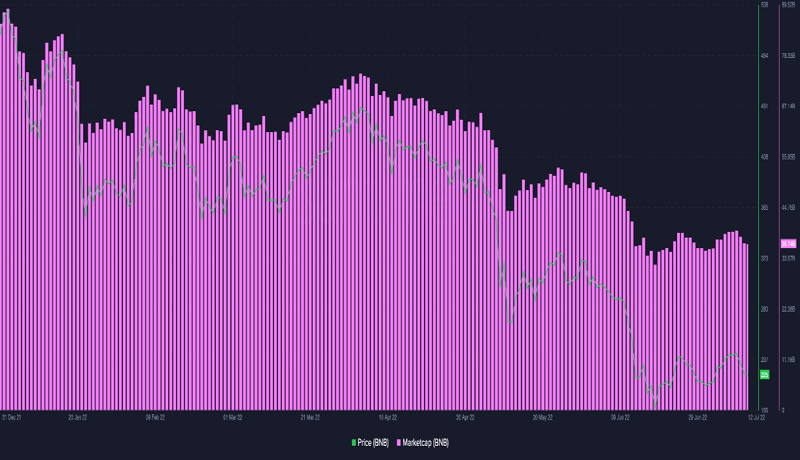The width and height of the screenshot is (800, 460).
Task: Click the '01 Mar 22' date label
Action: click(x=233, y=417)
